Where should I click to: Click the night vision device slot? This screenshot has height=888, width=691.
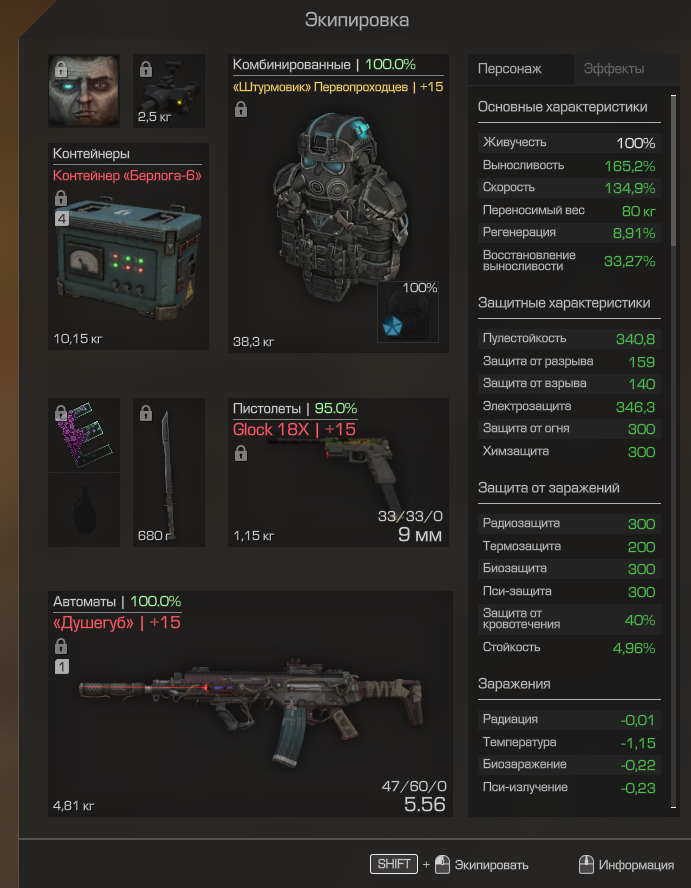pos(169,91)
